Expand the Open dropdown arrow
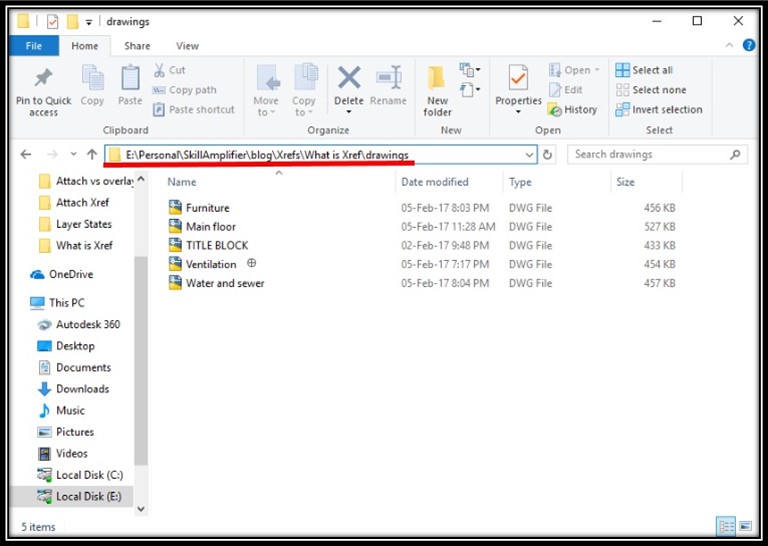The height and width of the screenshot is (546, 768). coord(597,70)
